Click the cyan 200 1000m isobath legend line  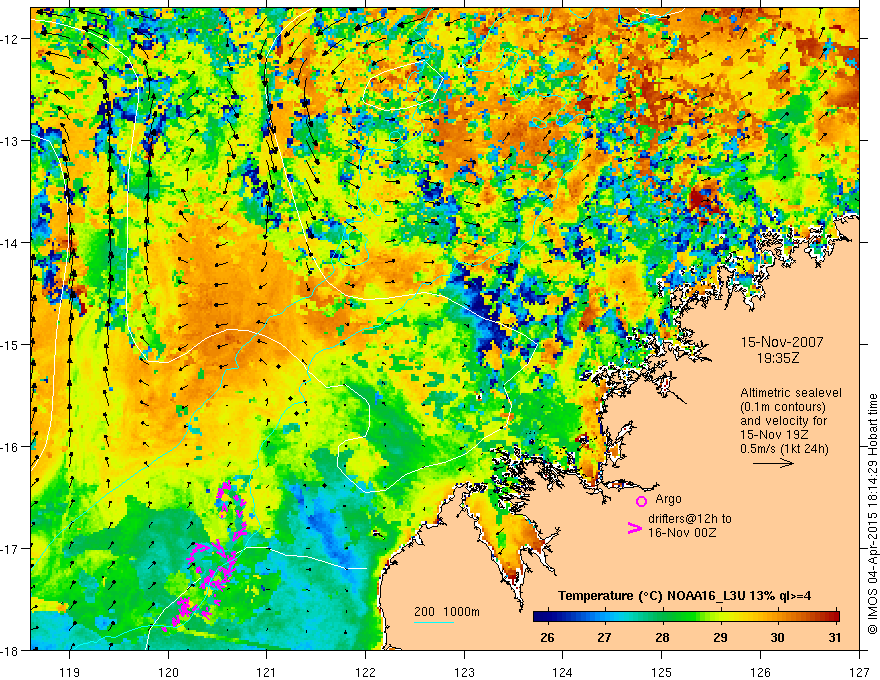coord(434,622)
